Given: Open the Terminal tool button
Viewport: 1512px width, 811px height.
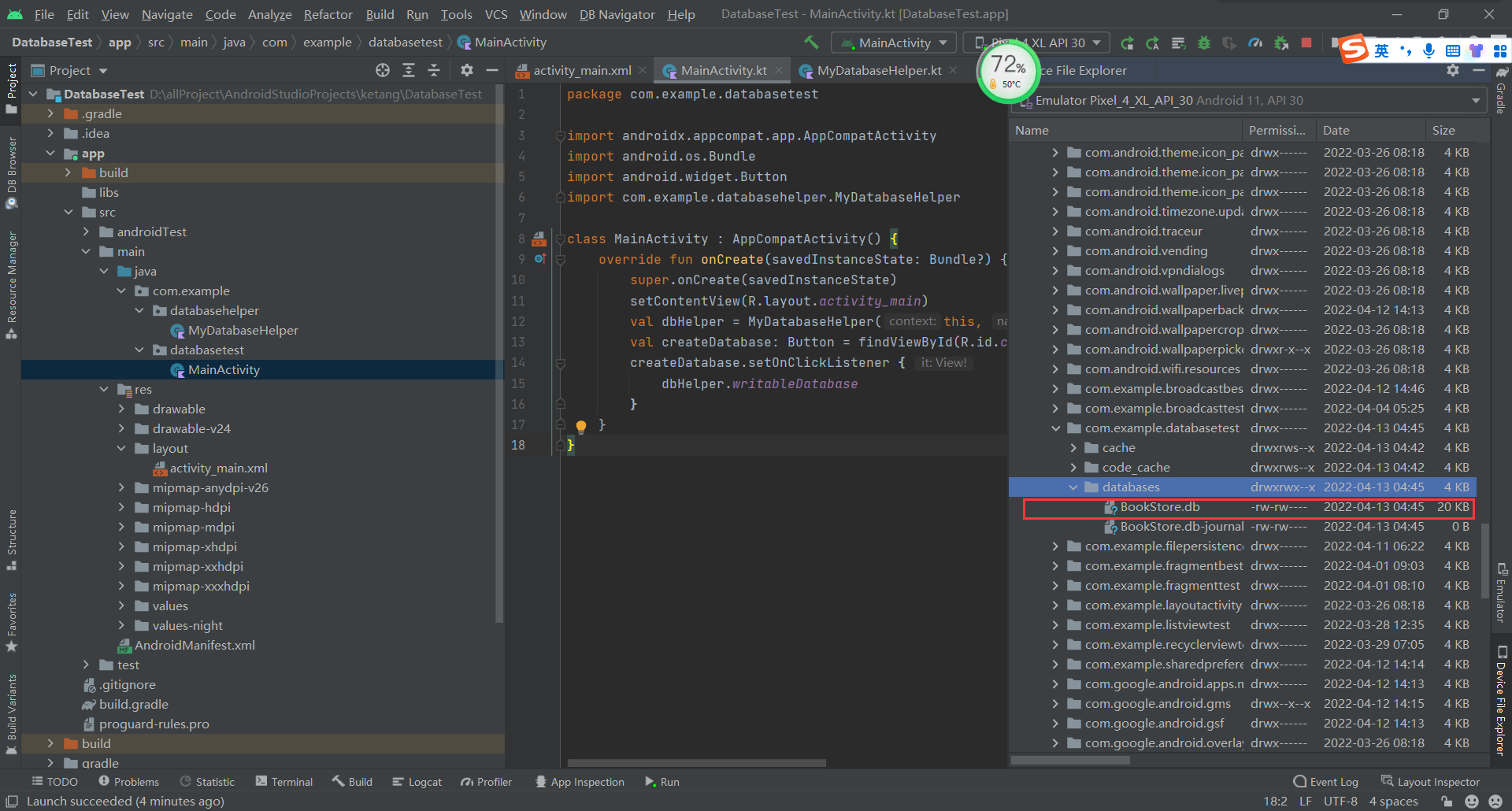Looking at the screenshot, I should (x=284, y=782).
